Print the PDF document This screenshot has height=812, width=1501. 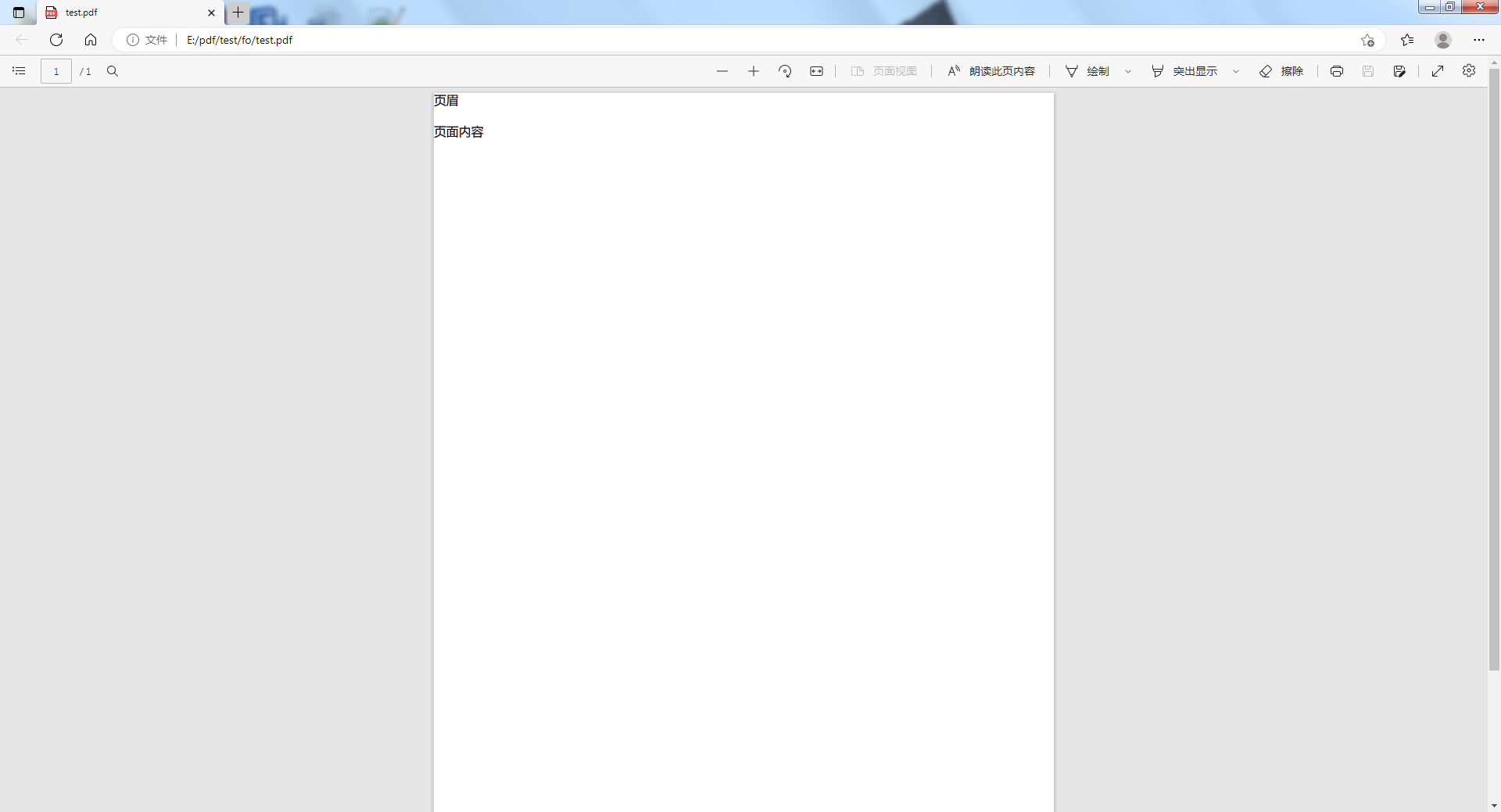point(1336,71)
